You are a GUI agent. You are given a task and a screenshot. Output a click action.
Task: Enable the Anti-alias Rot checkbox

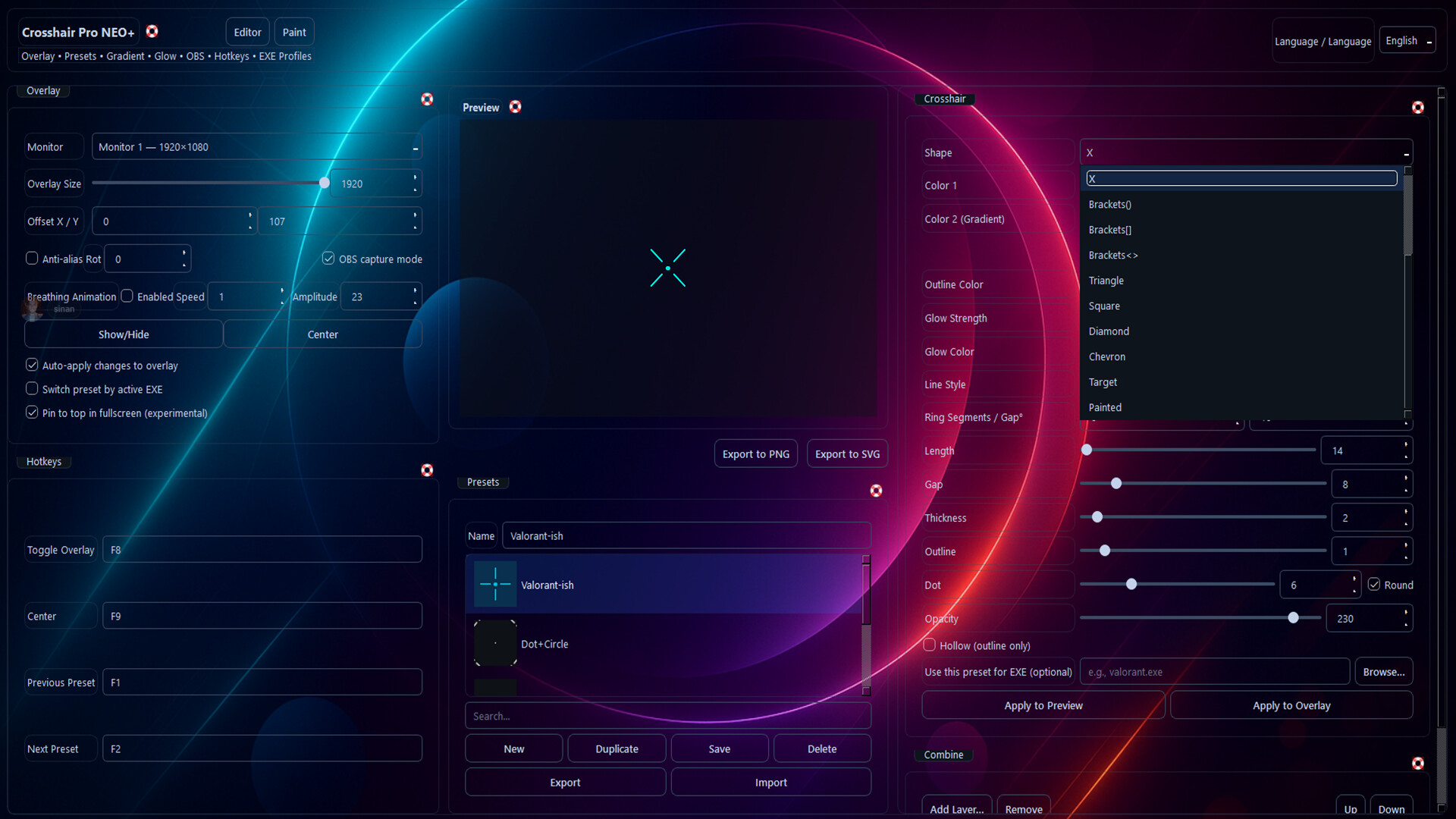pos(32,258)
